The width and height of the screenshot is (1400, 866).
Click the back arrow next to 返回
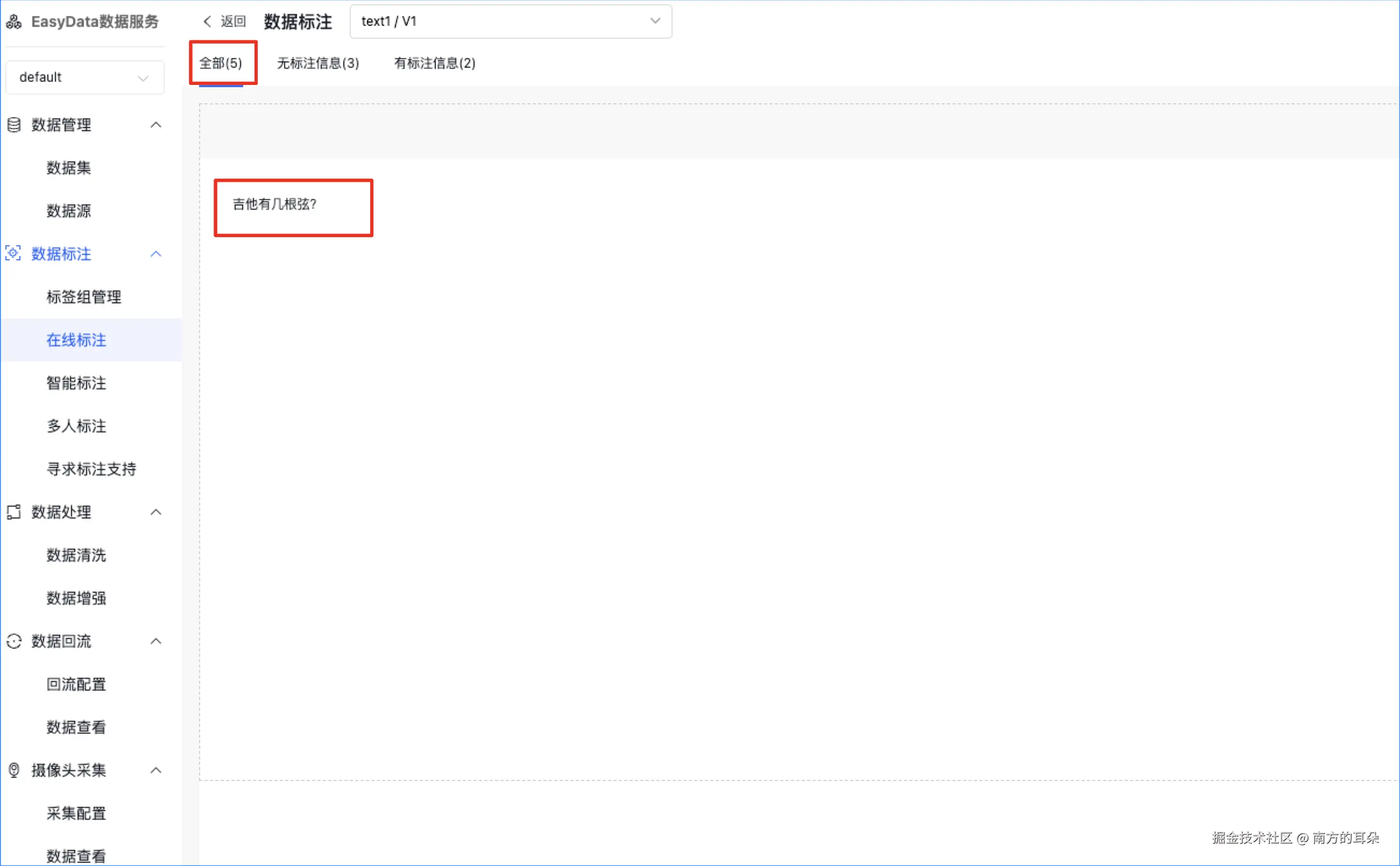point(207,21)
